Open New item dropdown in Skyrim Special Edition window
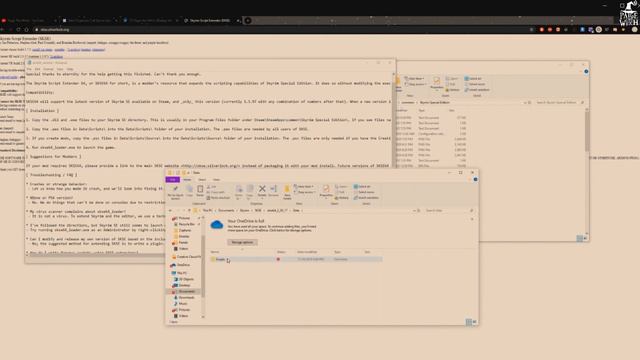Viewport: 640px width, 360px height. pyautogui.click(x=414, y=78)
